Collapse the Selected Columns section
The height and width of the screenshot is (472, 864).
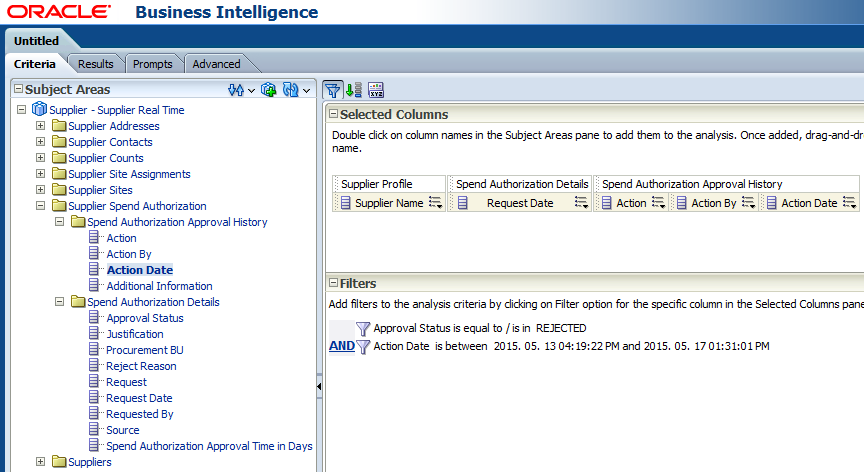click(x=333, y=115)
